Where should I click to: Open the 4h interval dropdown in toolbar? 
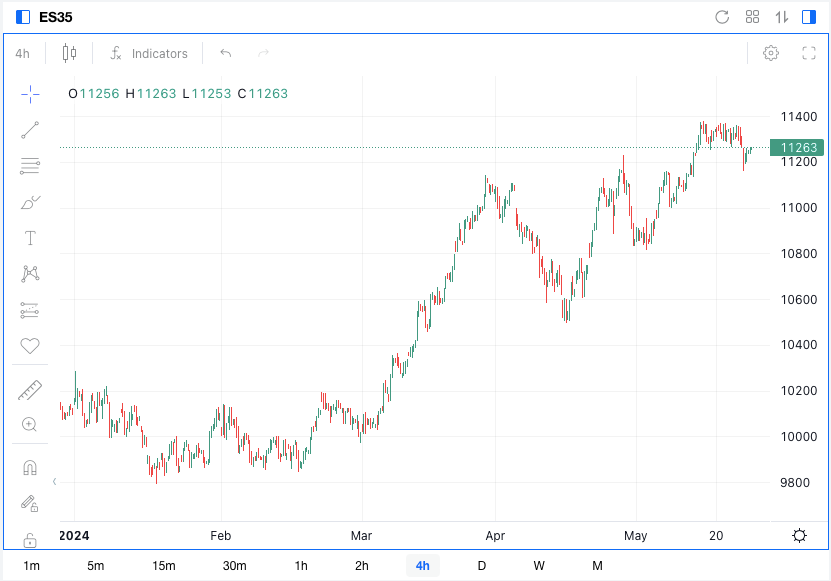point(22,53)
